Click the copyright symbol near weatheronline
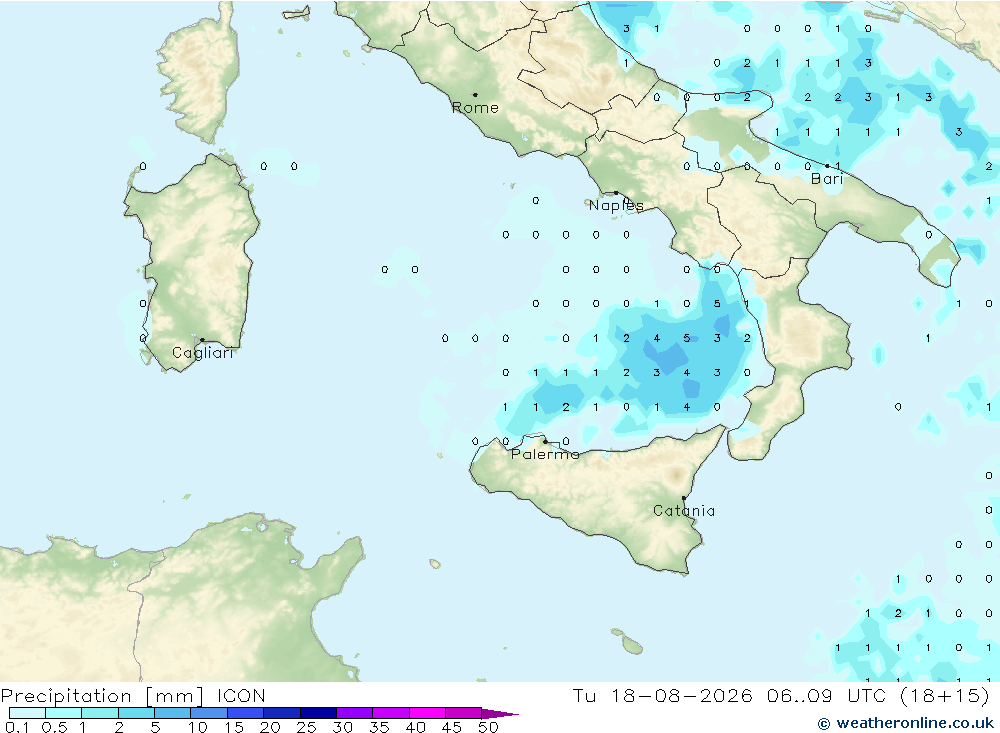Image resolution: width=1000 pixels, height=733 pixels. point(824,723)
